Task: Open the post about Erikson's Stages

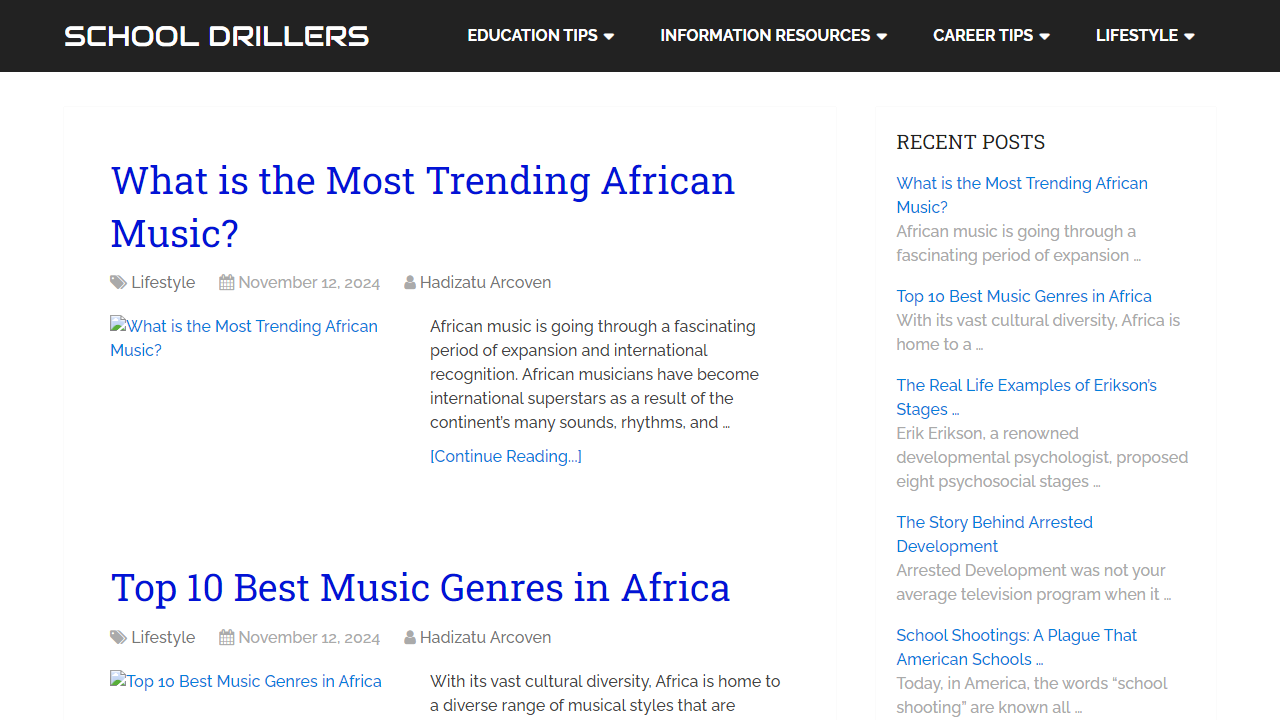Action: (x=1026, y=397)
